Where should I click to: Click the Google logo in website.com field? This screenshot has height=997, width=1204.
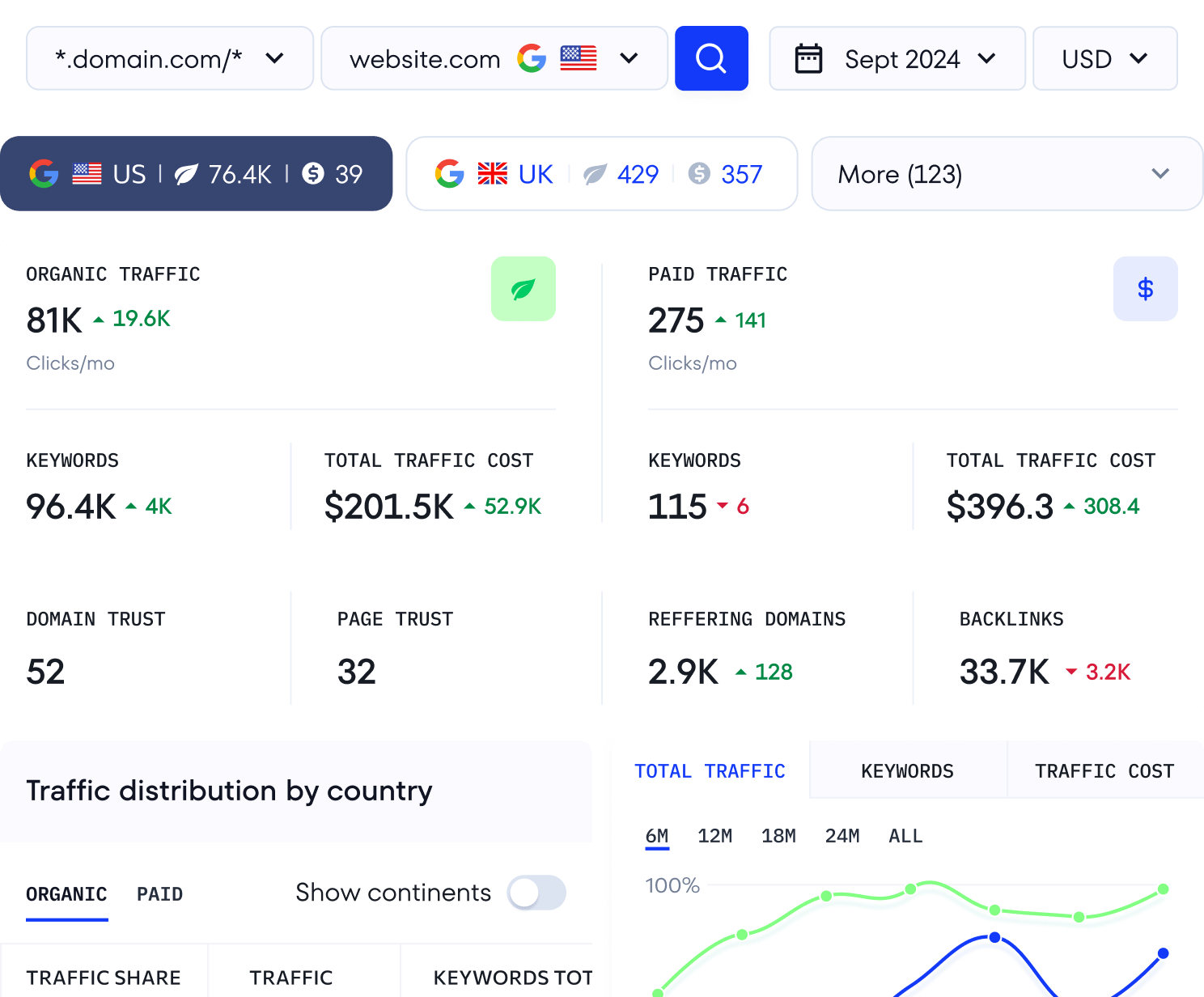pyautogui.click(x=532, y=58)
